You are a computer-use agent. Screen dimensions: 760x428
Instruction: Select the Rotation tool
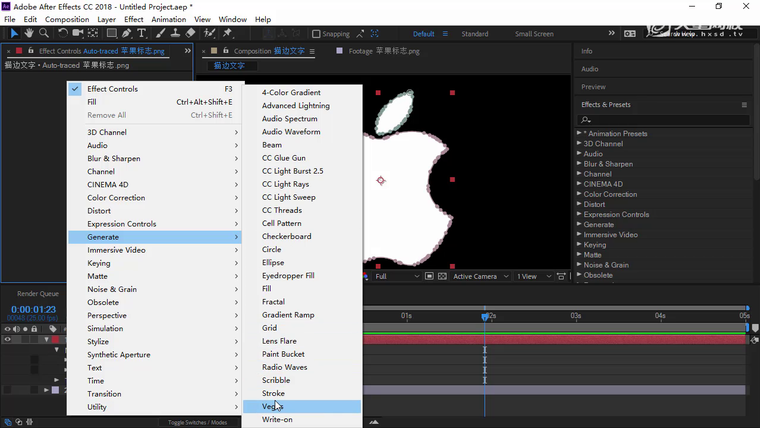tap(62, 33)
